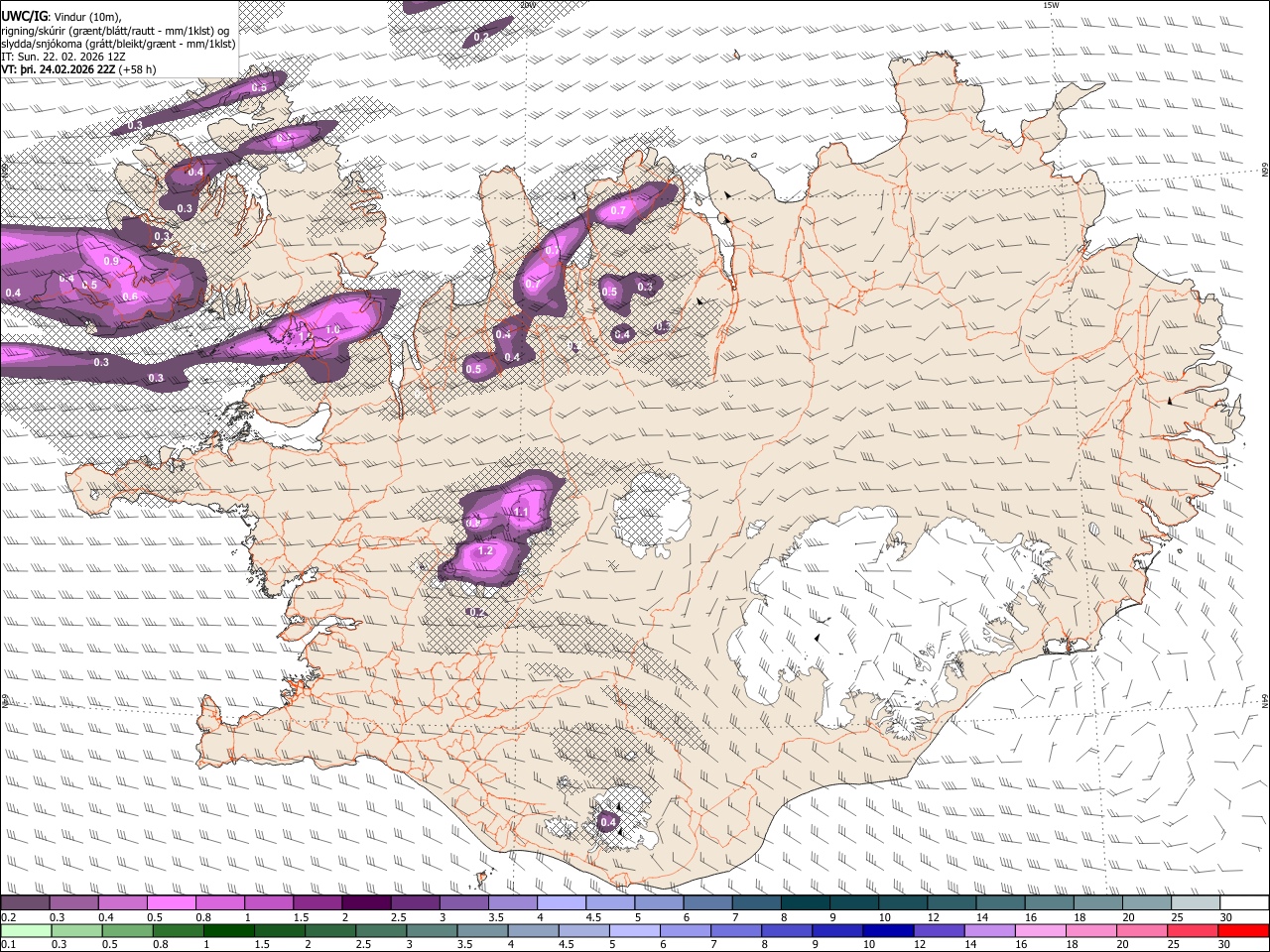The image size is (1270, 952).
Task: Click the 0.6 snowfall value on the map
Action: (130, 297)
